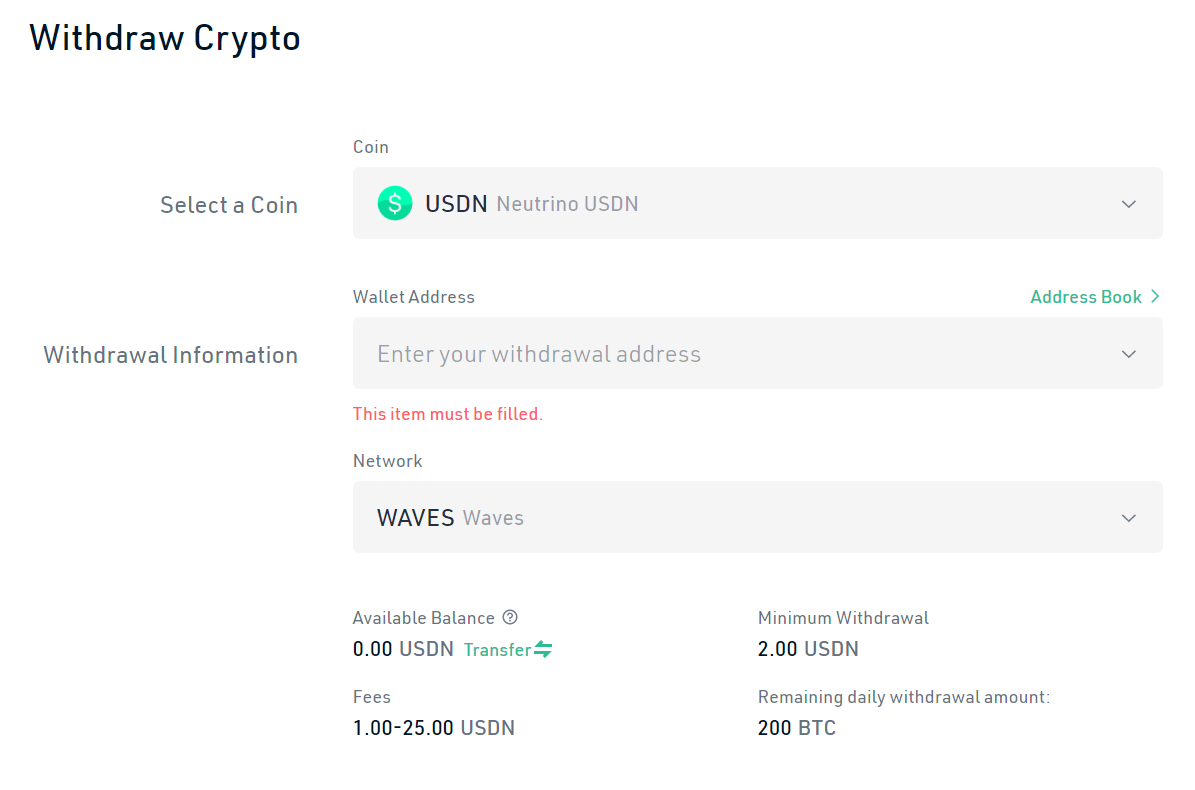Click the arrow beside Address Book

tap(1155, 297)
